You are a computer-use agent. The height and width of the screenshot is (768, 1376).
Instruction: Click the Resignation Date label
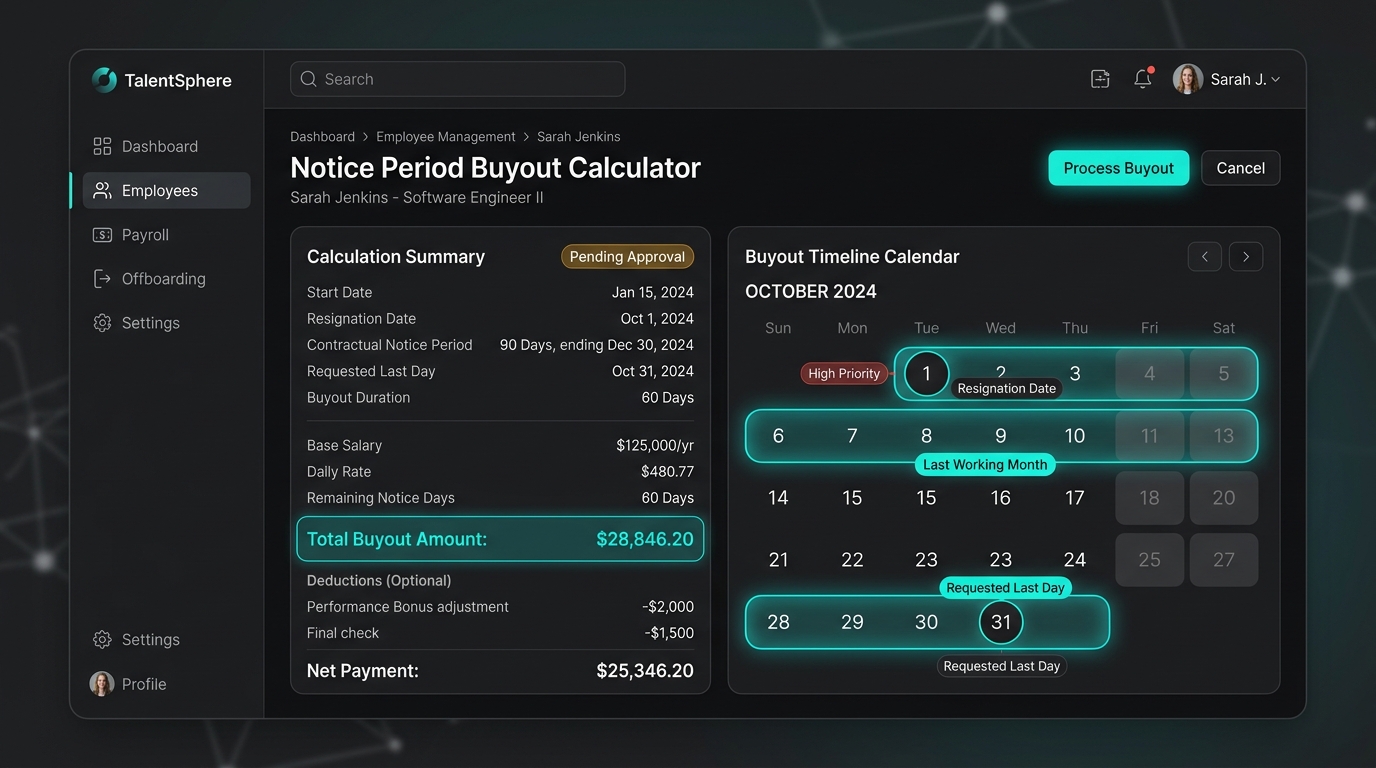coord(1007,388)
